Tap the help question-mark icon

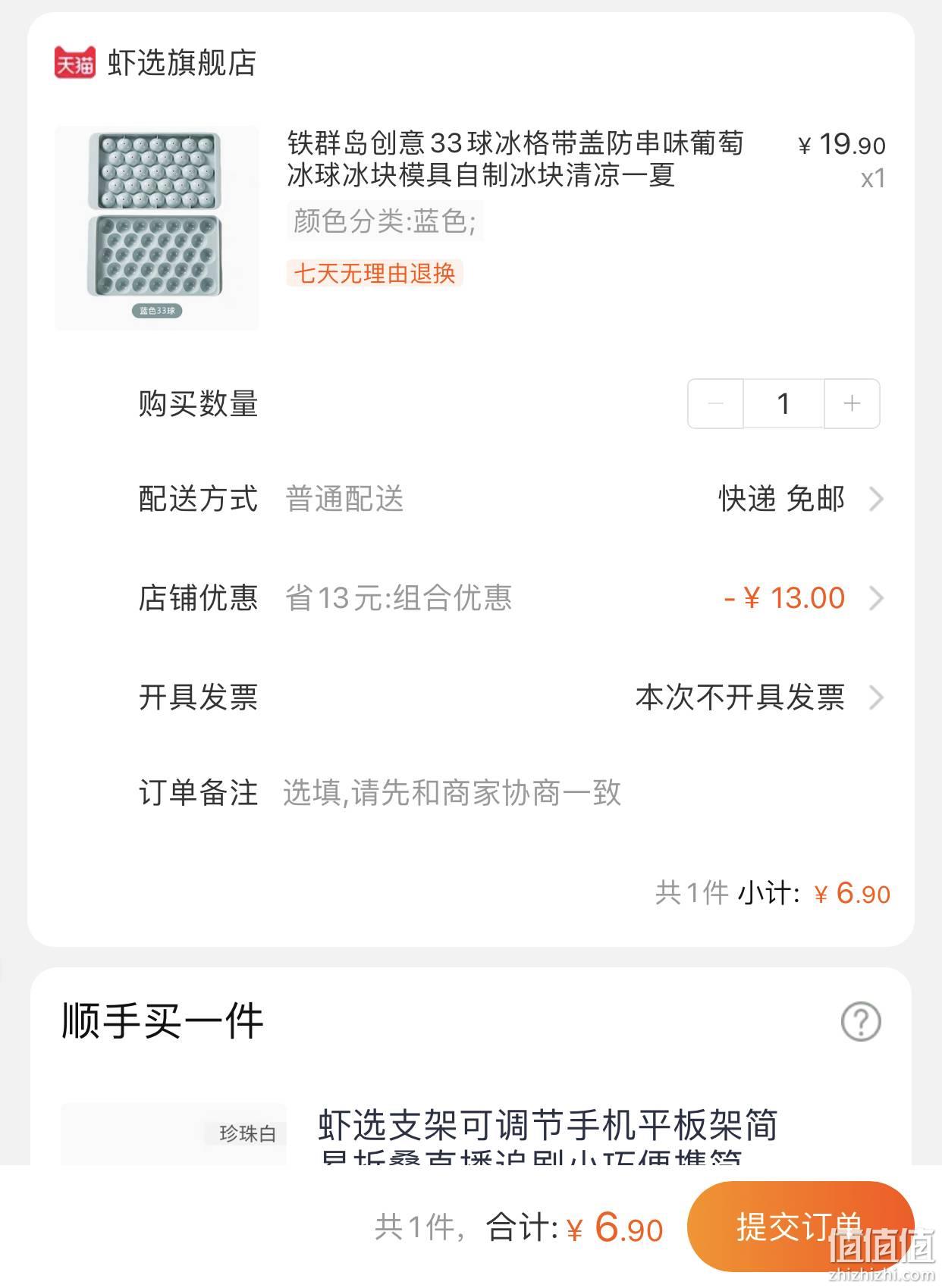861,1021
